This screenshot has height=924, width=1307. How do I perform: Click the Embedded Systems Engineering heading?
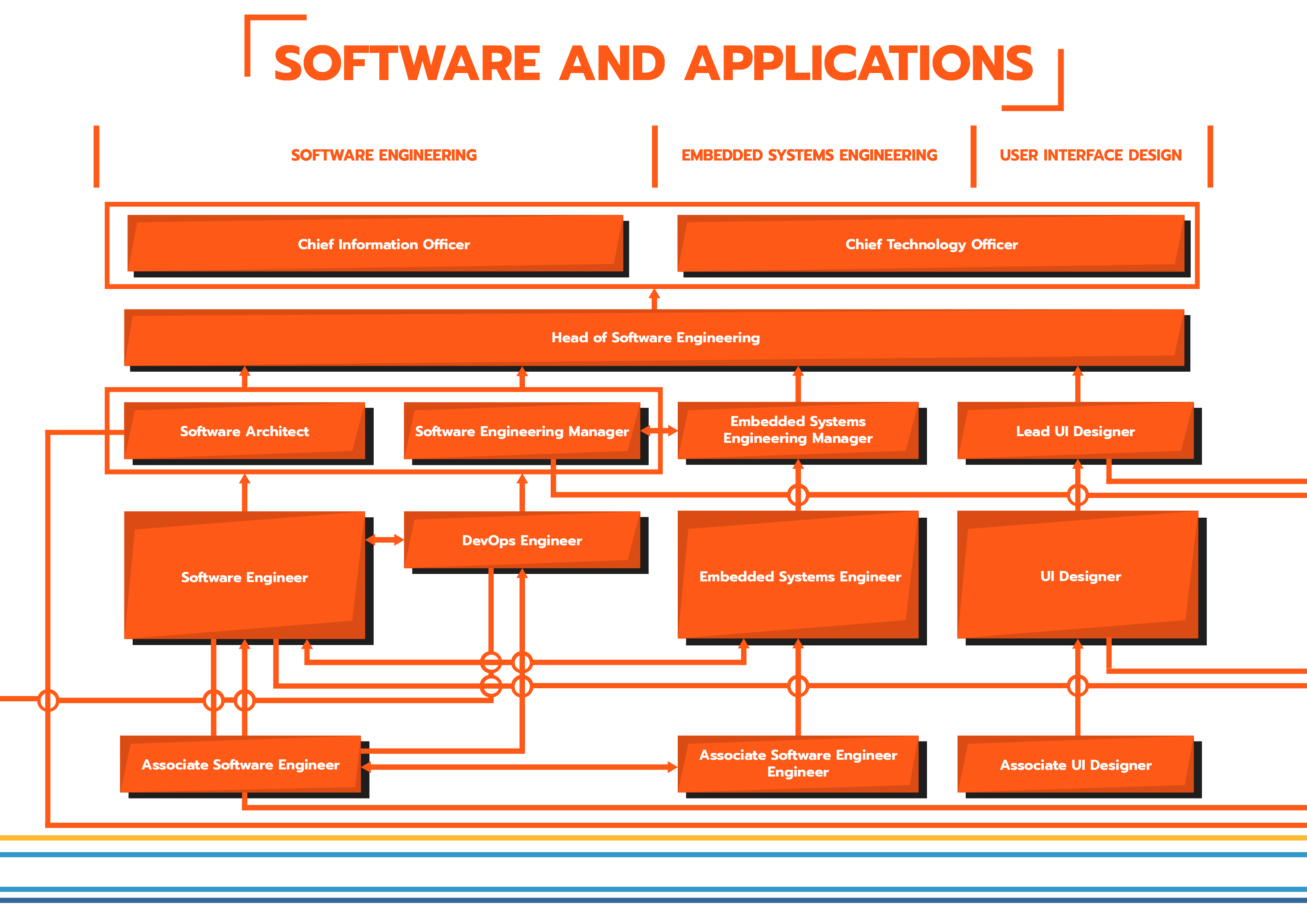809,155
